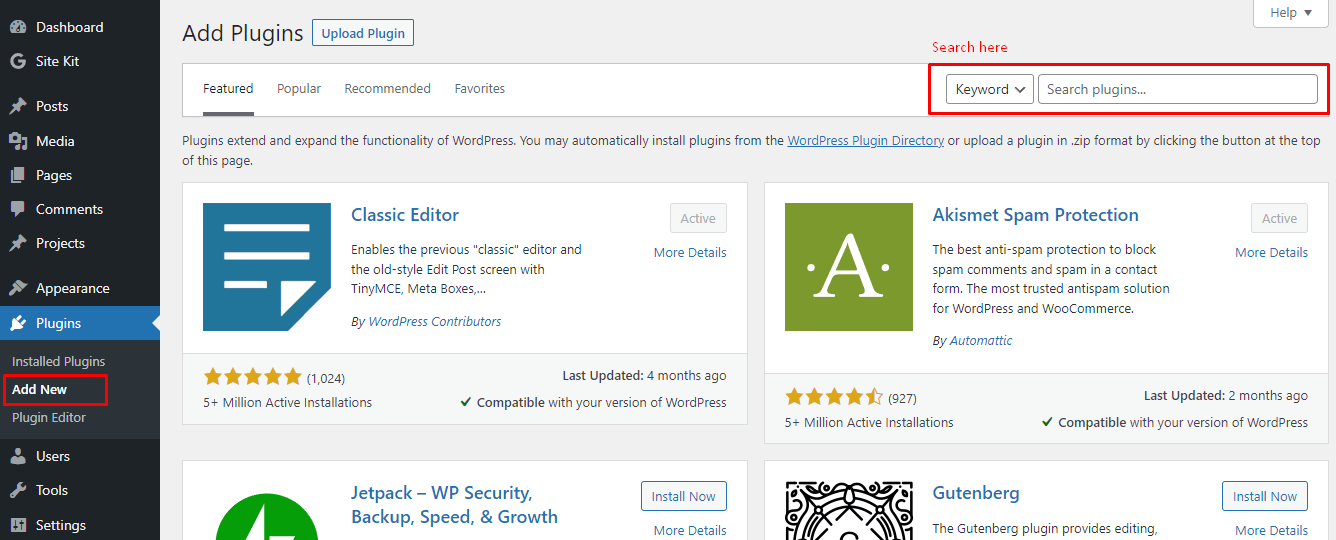Open the Settings menu item

[x=80, y=525]
